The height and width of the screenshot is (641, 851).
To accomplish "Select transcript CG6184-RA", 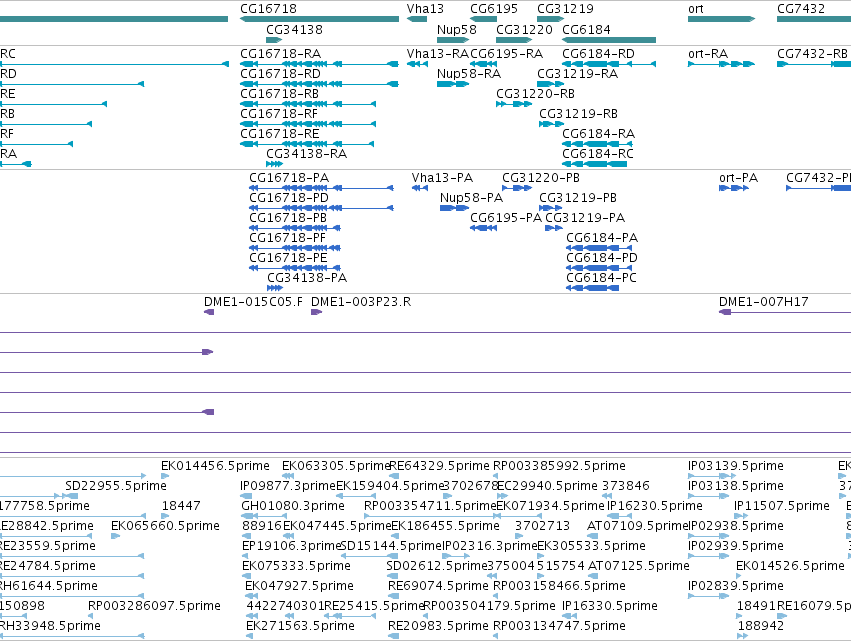I will pos(598,134).
